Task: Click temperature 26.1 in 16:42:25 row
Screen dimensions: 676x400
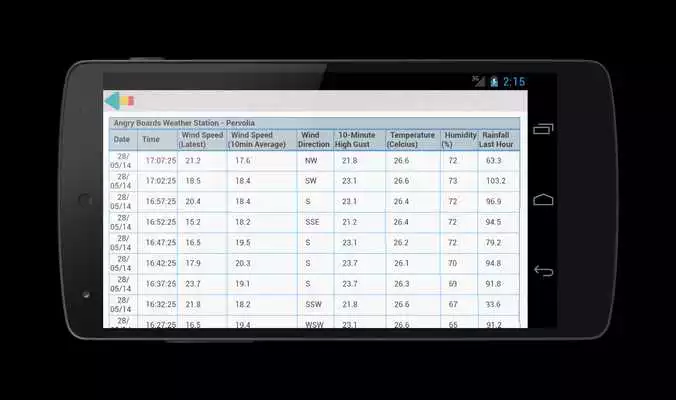Action: click(401, 263)
